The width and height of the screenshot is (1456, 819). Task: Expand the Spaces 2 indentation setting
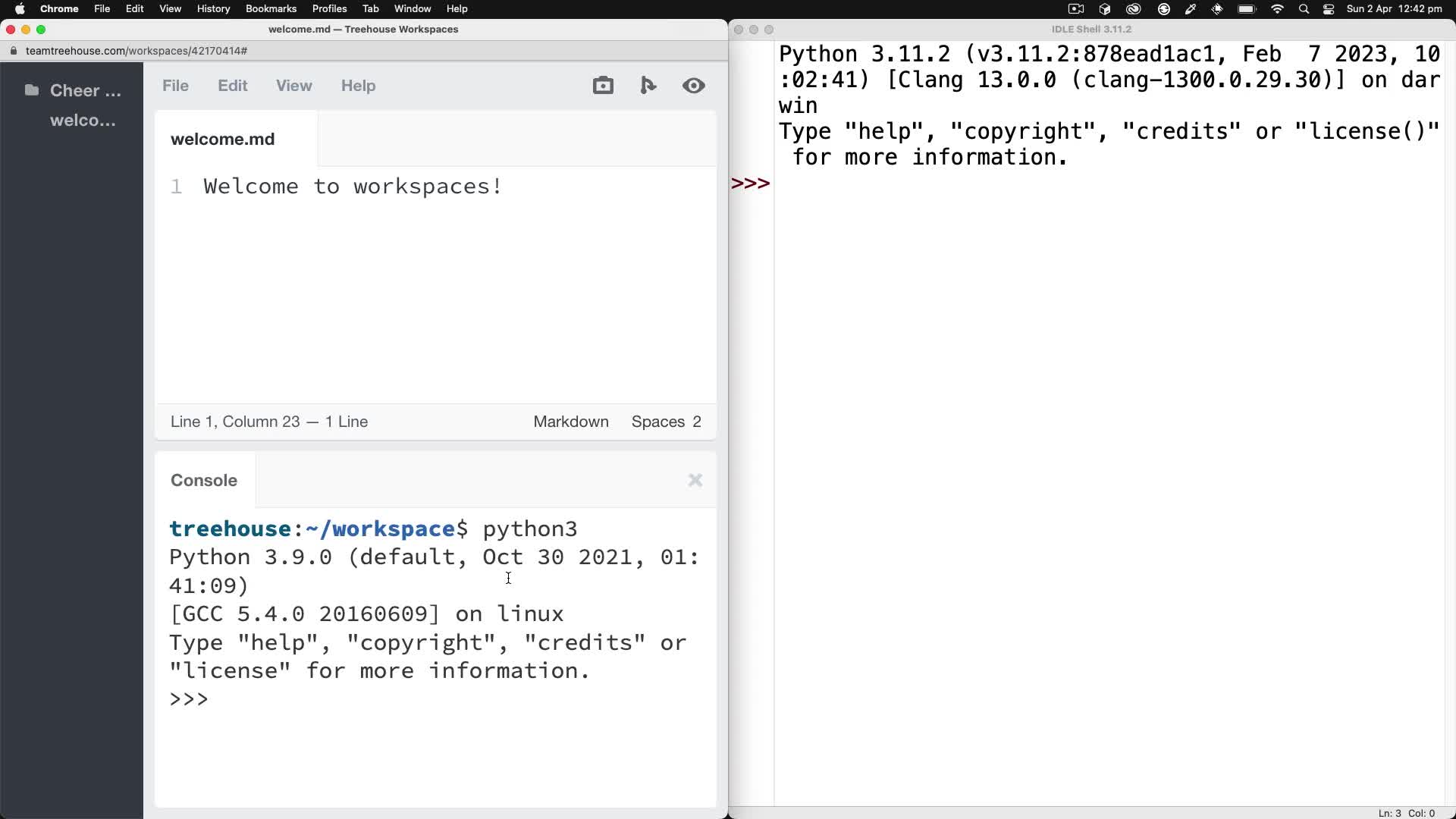tap(667, 422)
